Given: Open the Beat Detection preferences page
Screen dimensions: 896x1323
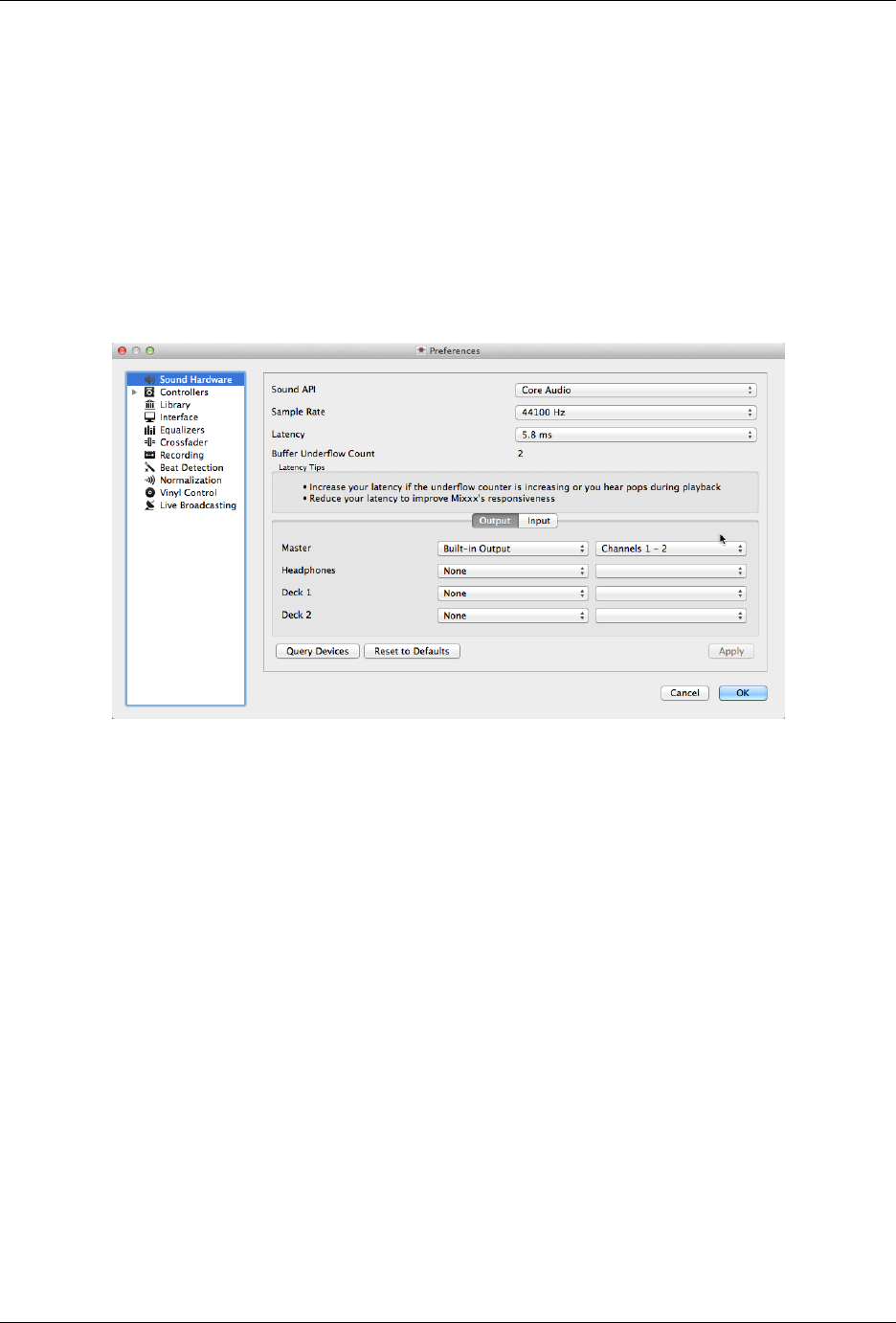Looking at the screenshot, I should [191, 468].
